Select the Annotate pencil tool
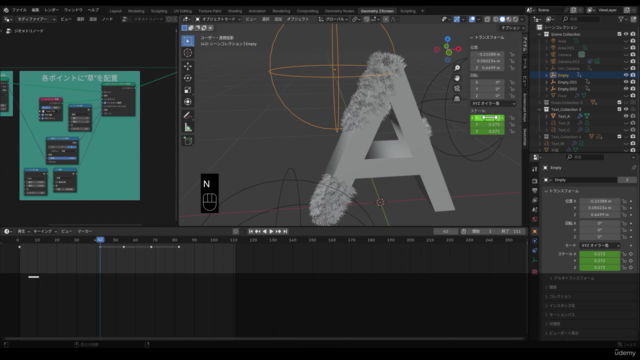The image size is (640, 360). pos(188,115)
